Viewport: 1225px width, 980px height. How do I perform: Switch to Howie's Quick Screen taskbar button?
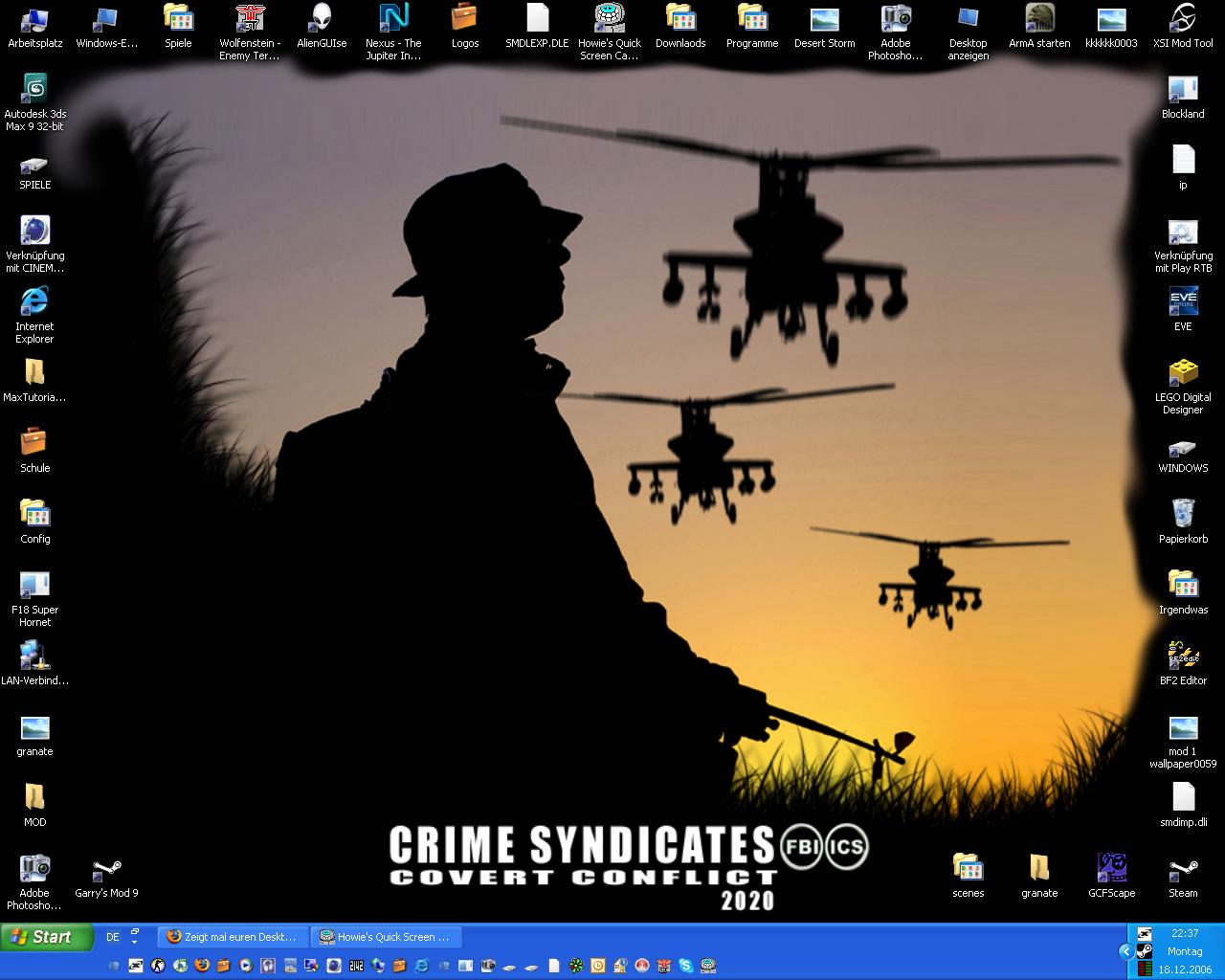pos(386,937)
